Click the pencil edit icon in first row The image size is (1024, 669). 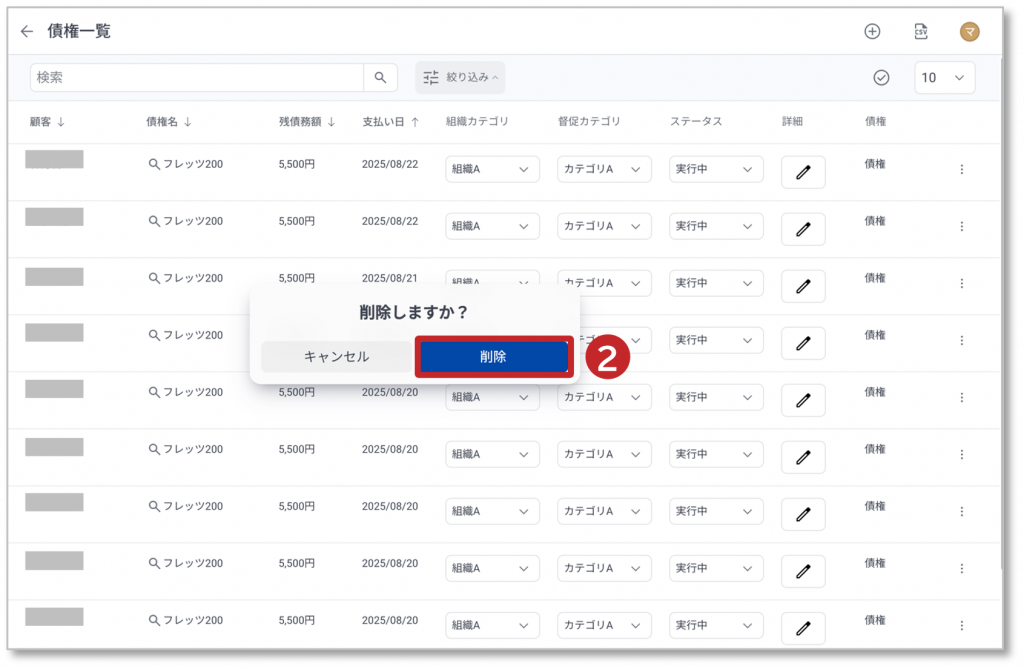(x=802, y=172)
